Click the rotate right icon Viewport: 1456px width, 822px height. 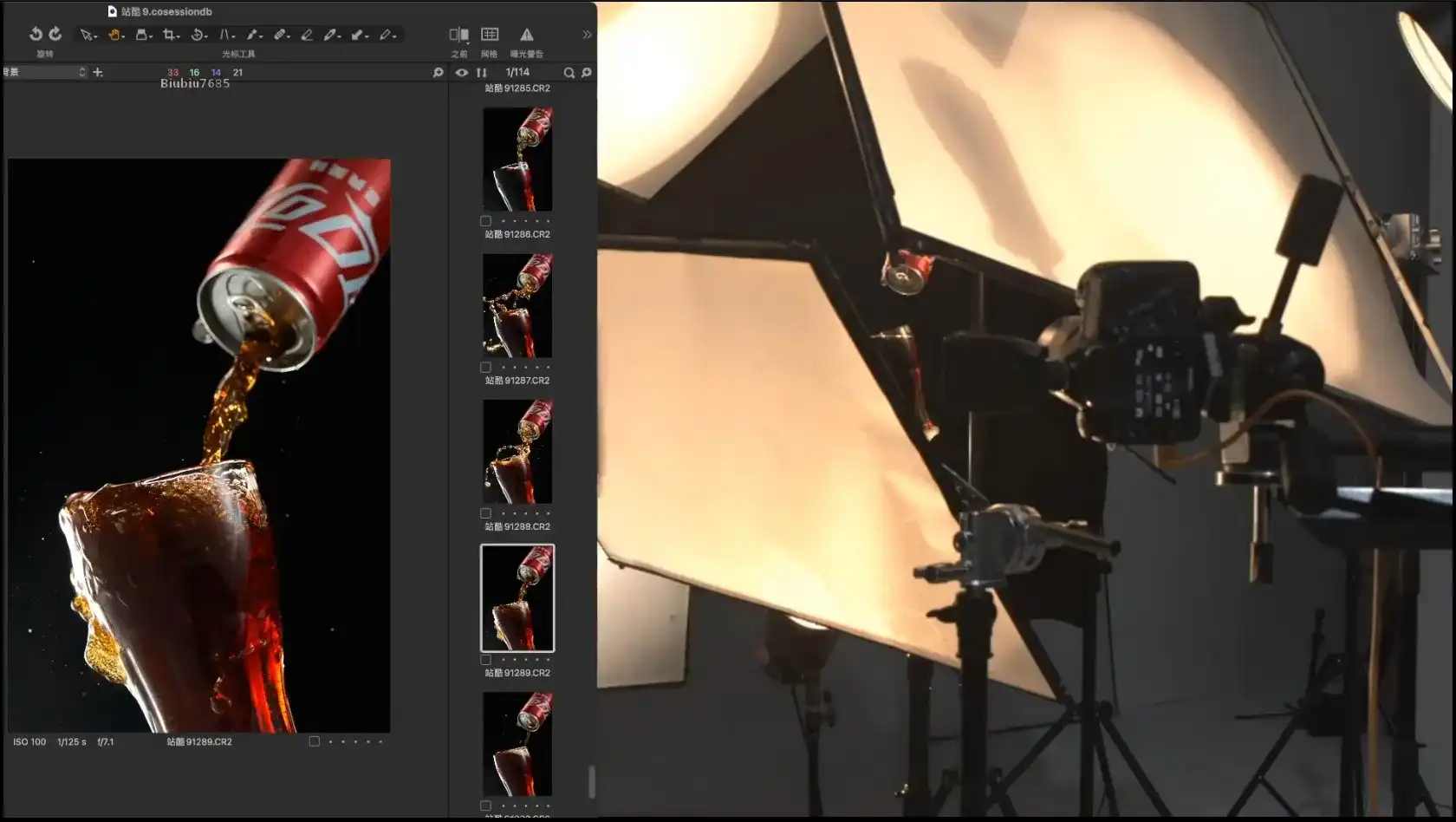pos(55,34)
